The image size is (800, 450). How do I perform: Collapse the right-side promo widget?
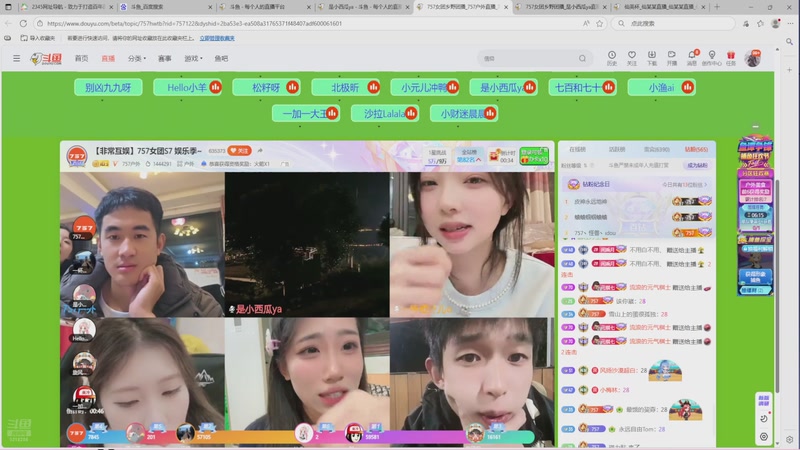(755, 126)
